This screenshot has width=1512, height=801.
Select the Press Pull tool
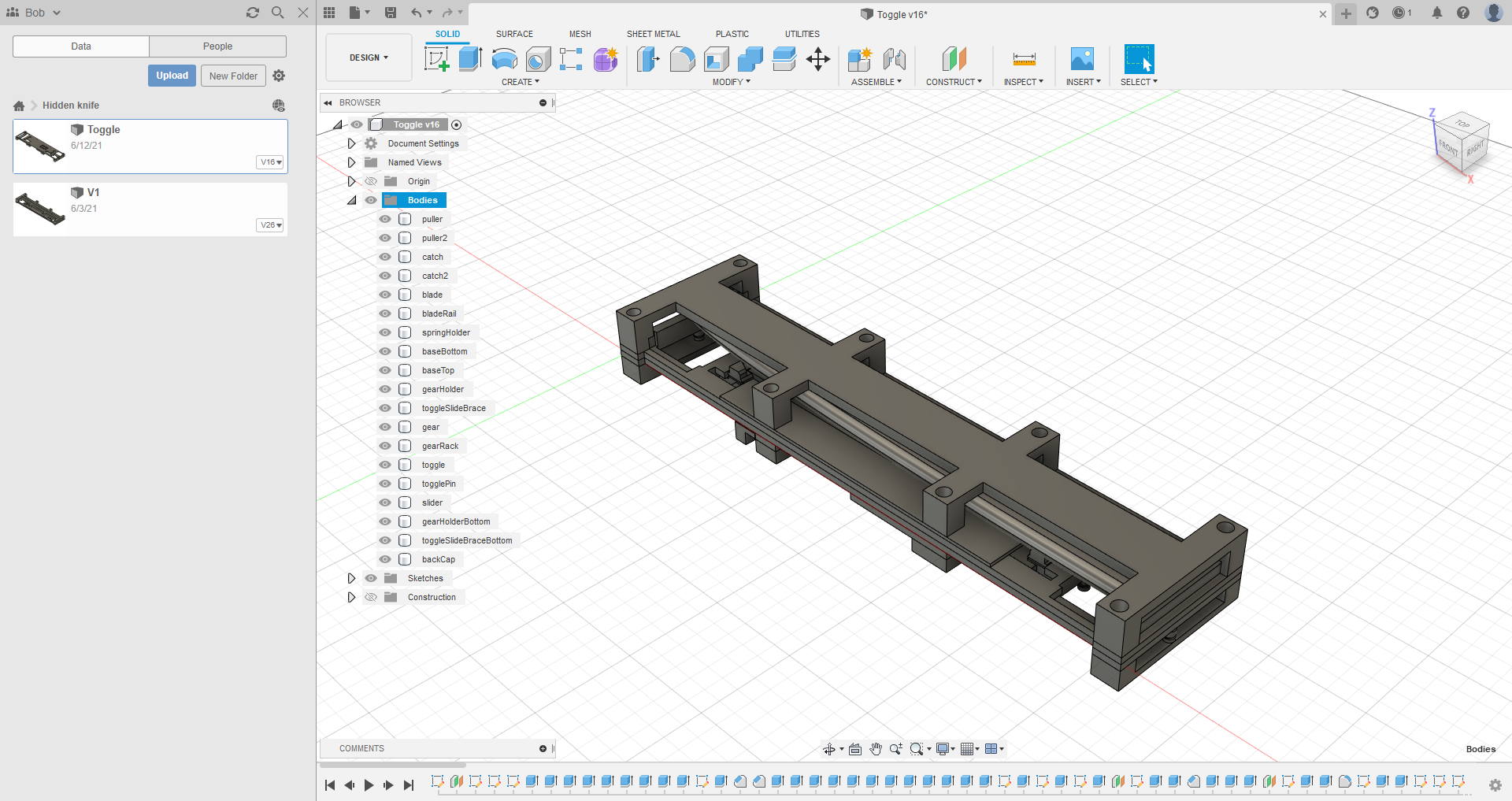tap(648, 59)
